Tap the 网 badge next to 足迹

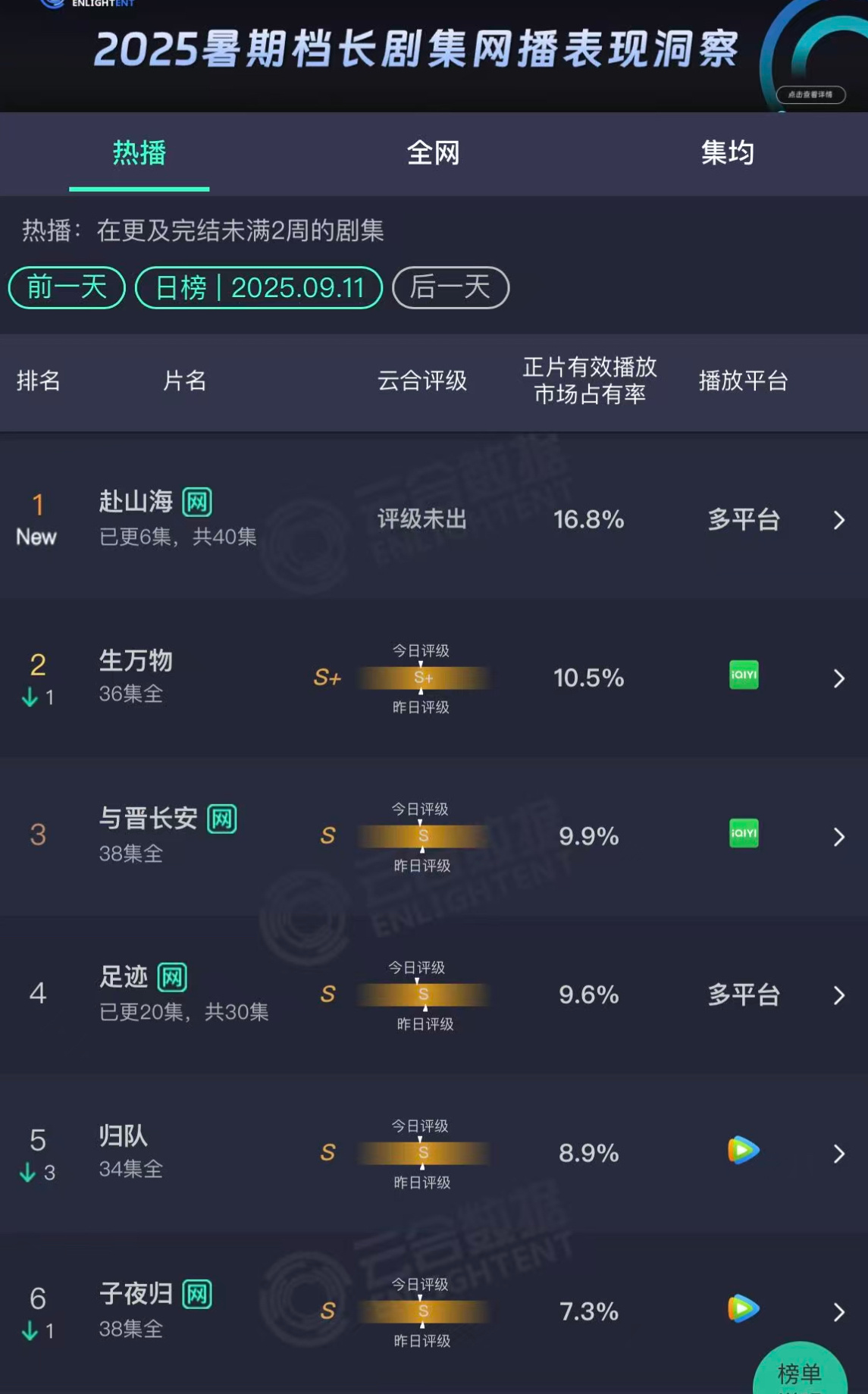click(x=172, y=977)
